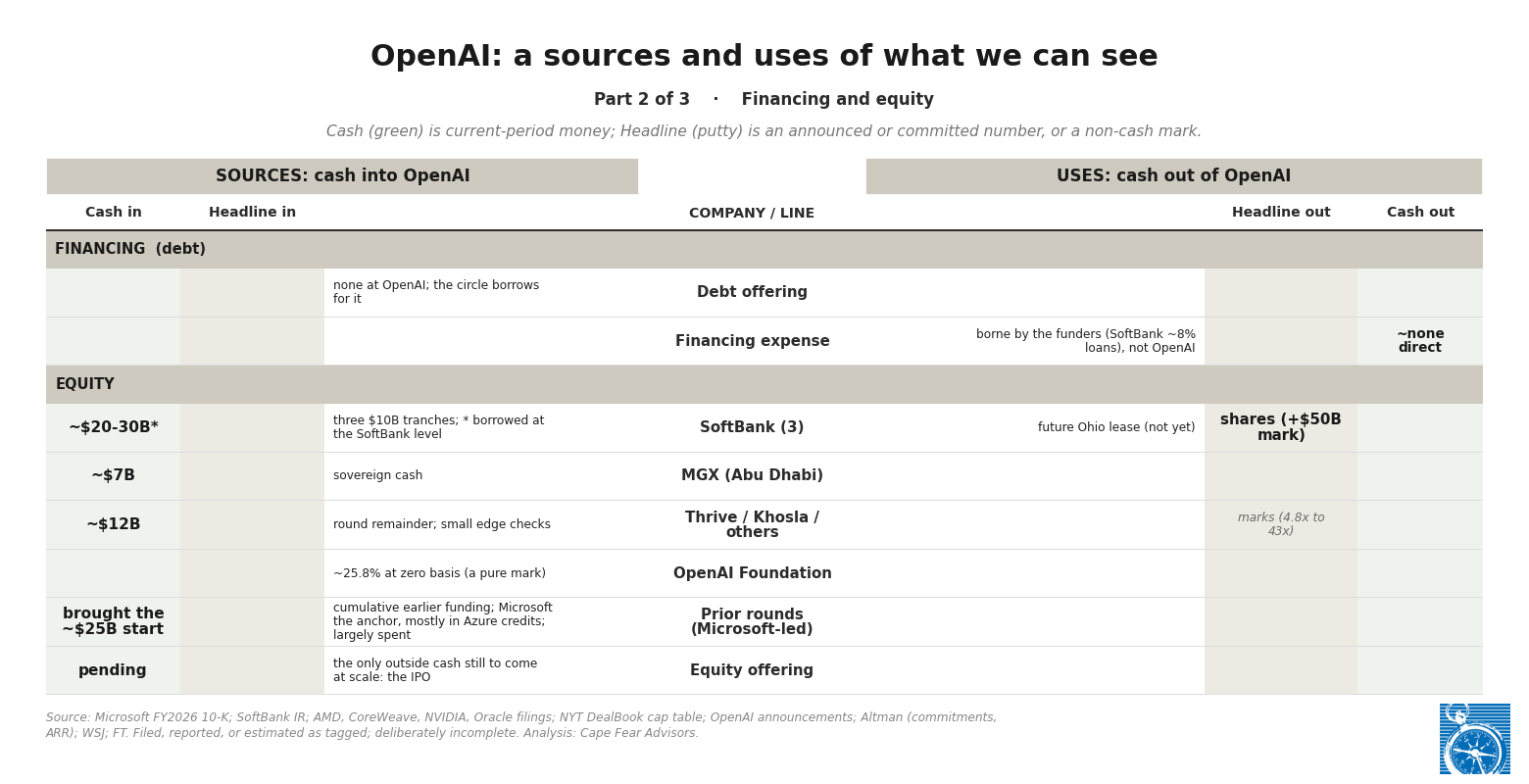Image resolution: width=1529 pixels, height=784 pixels.
Task: Click the 'shares (+$50B mark)' headline out cell
Action: point(1281,428)
